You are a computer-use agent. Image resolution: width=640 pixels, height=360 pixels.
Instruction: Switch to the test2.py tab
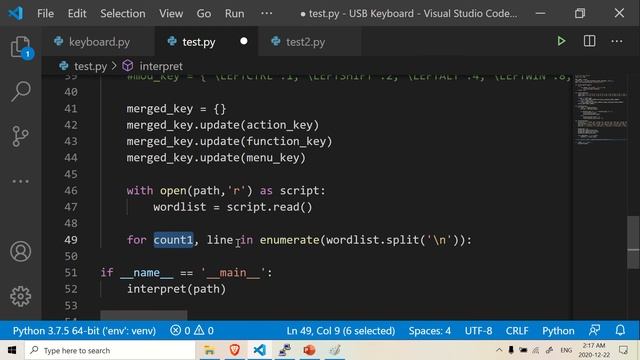[309, 42]
